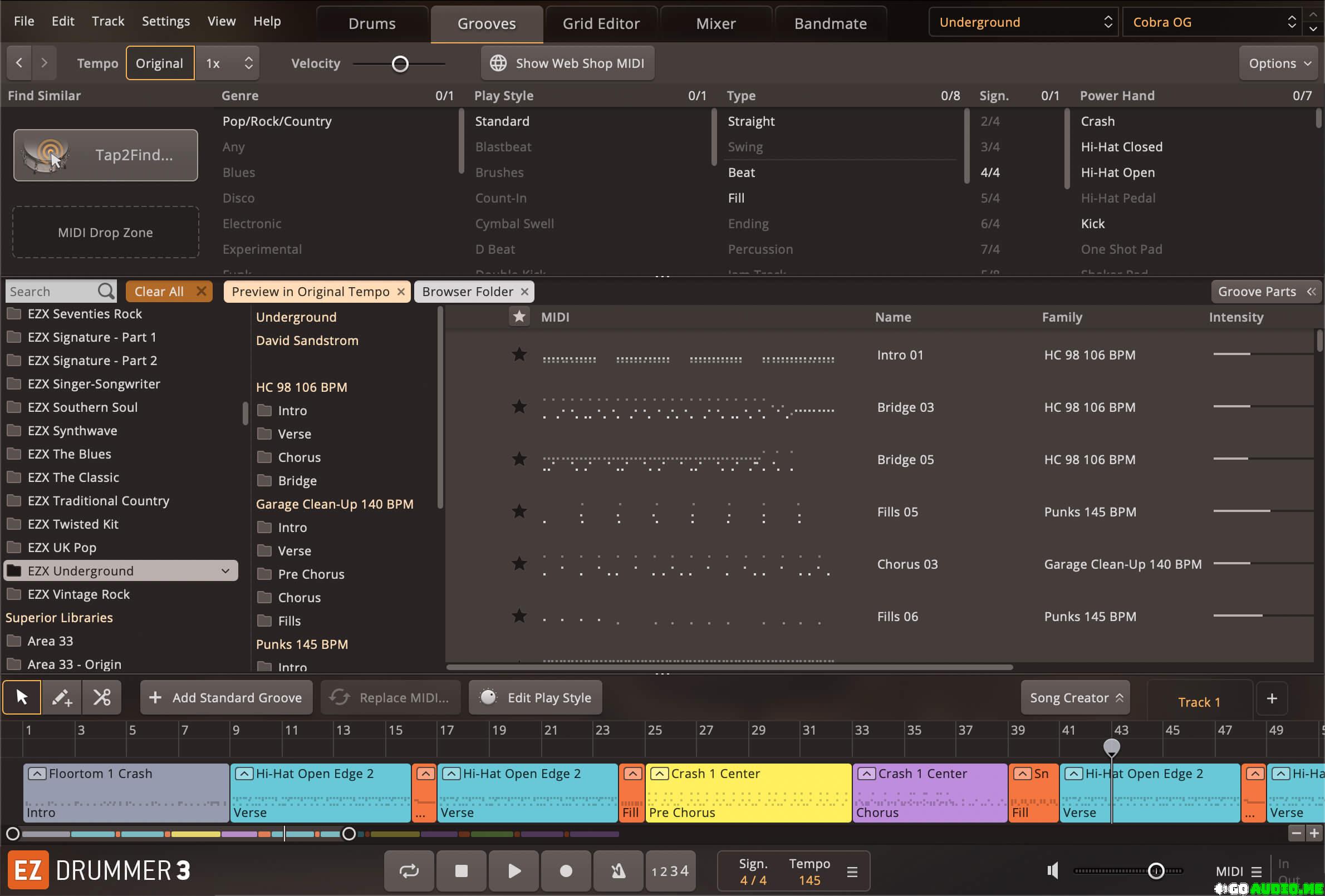Stop playback
The image size is (1325, 896).
point(461,871)
